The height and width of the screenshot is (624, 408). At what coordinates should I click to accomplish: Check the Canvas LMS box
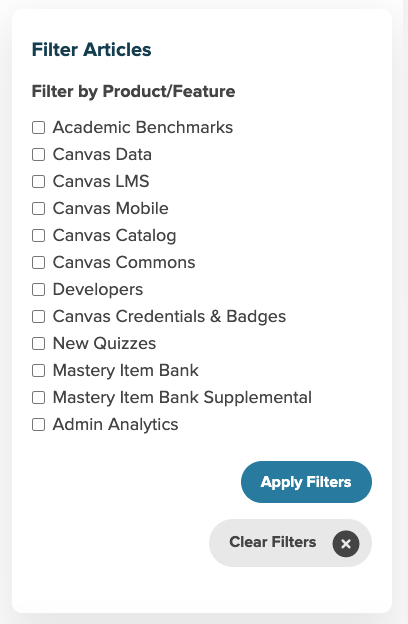[38, 181]
